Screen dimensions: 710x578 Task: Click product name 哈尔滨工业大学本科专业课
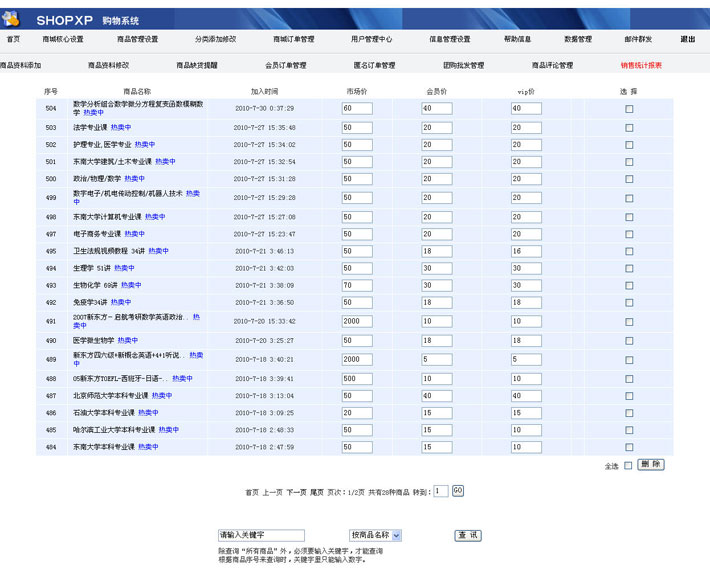tap(114, 430)
